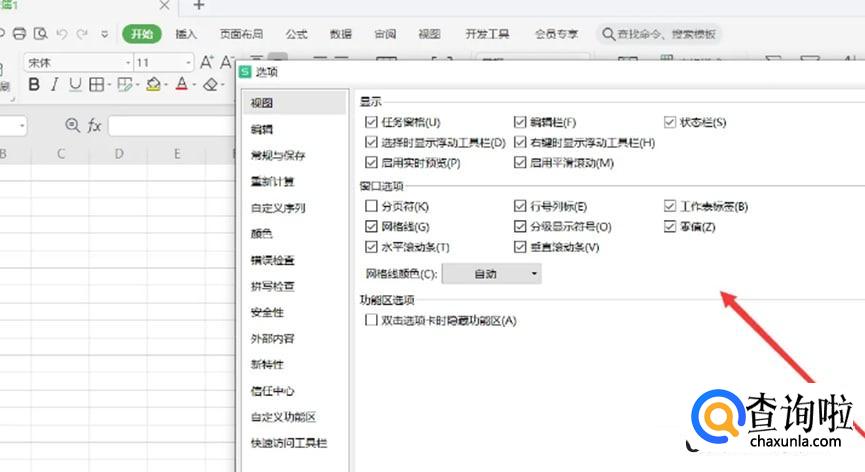
Task: Toggle 零值(Z) checkbox
Action: [x=670, y=227]
